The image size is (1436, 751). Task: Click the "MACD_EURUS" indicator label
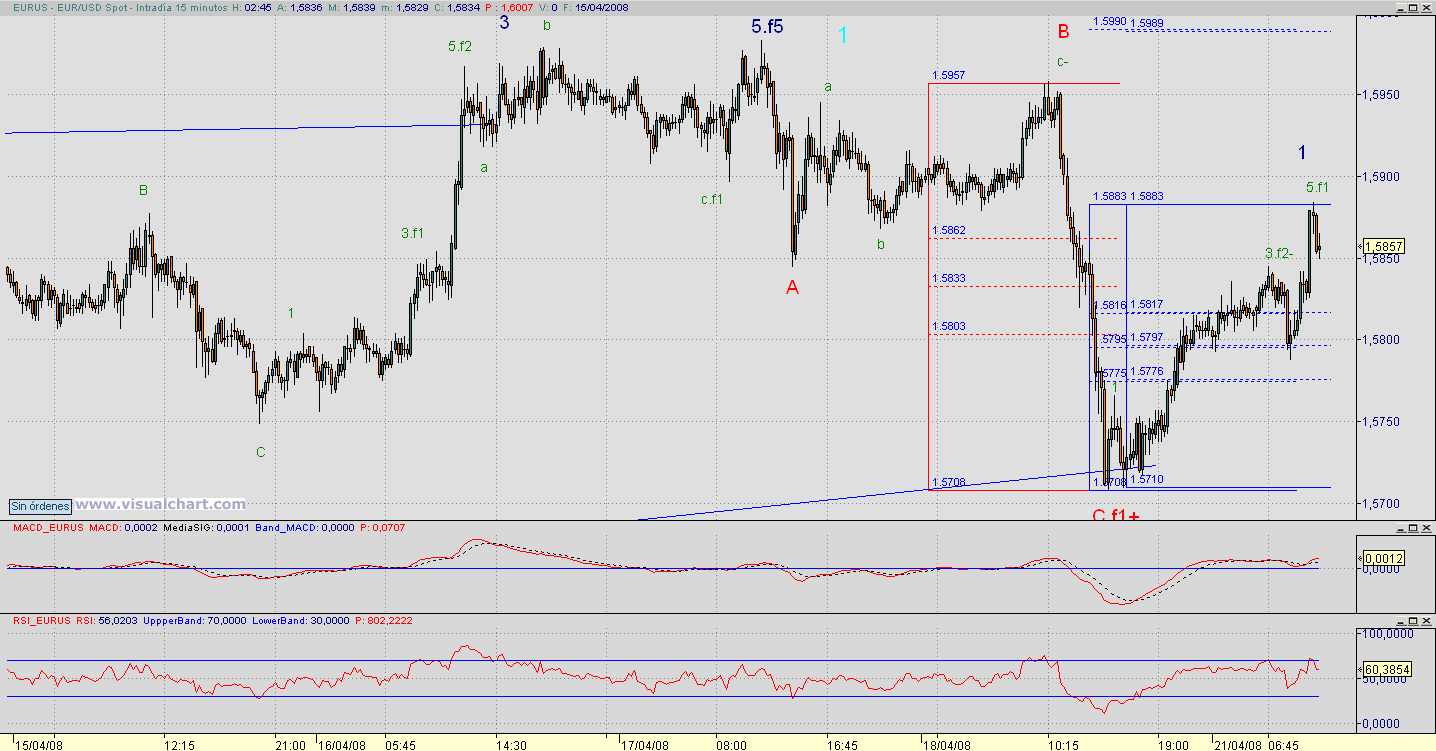[49, 526]
